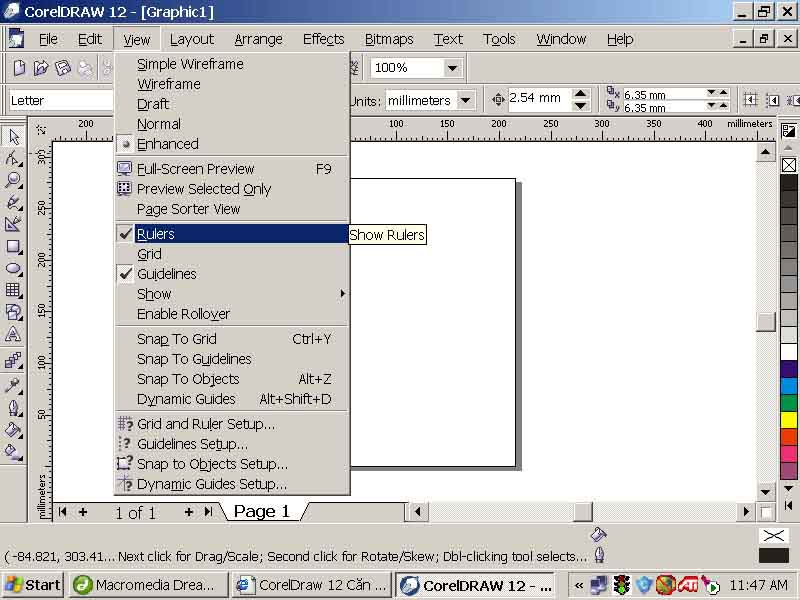Select the Eyedropper tool
Viewport: 800px width, 600px height.
[x=13, y=385]
